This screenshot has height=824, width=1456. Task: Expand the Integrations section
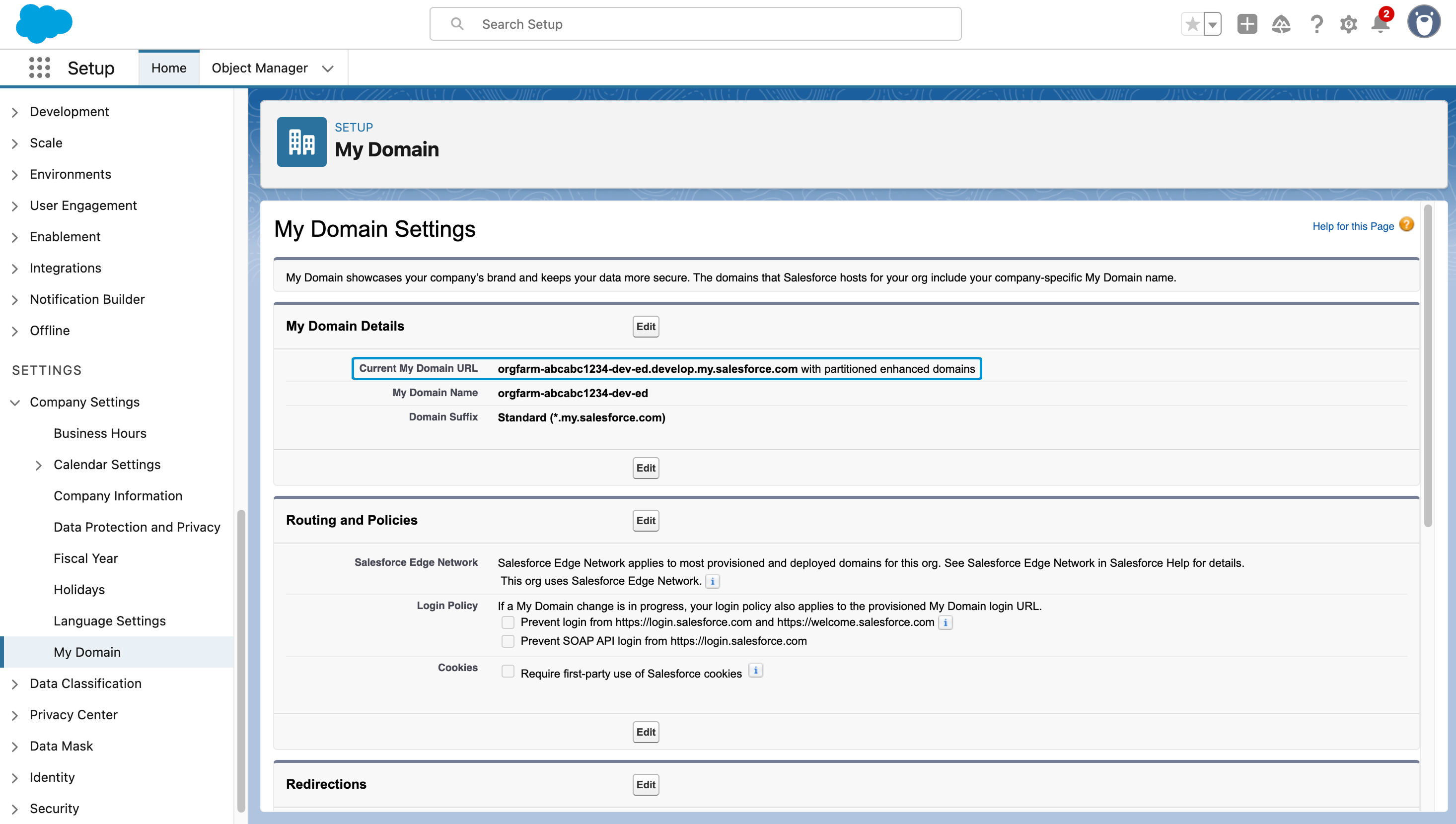pos(15,268)
